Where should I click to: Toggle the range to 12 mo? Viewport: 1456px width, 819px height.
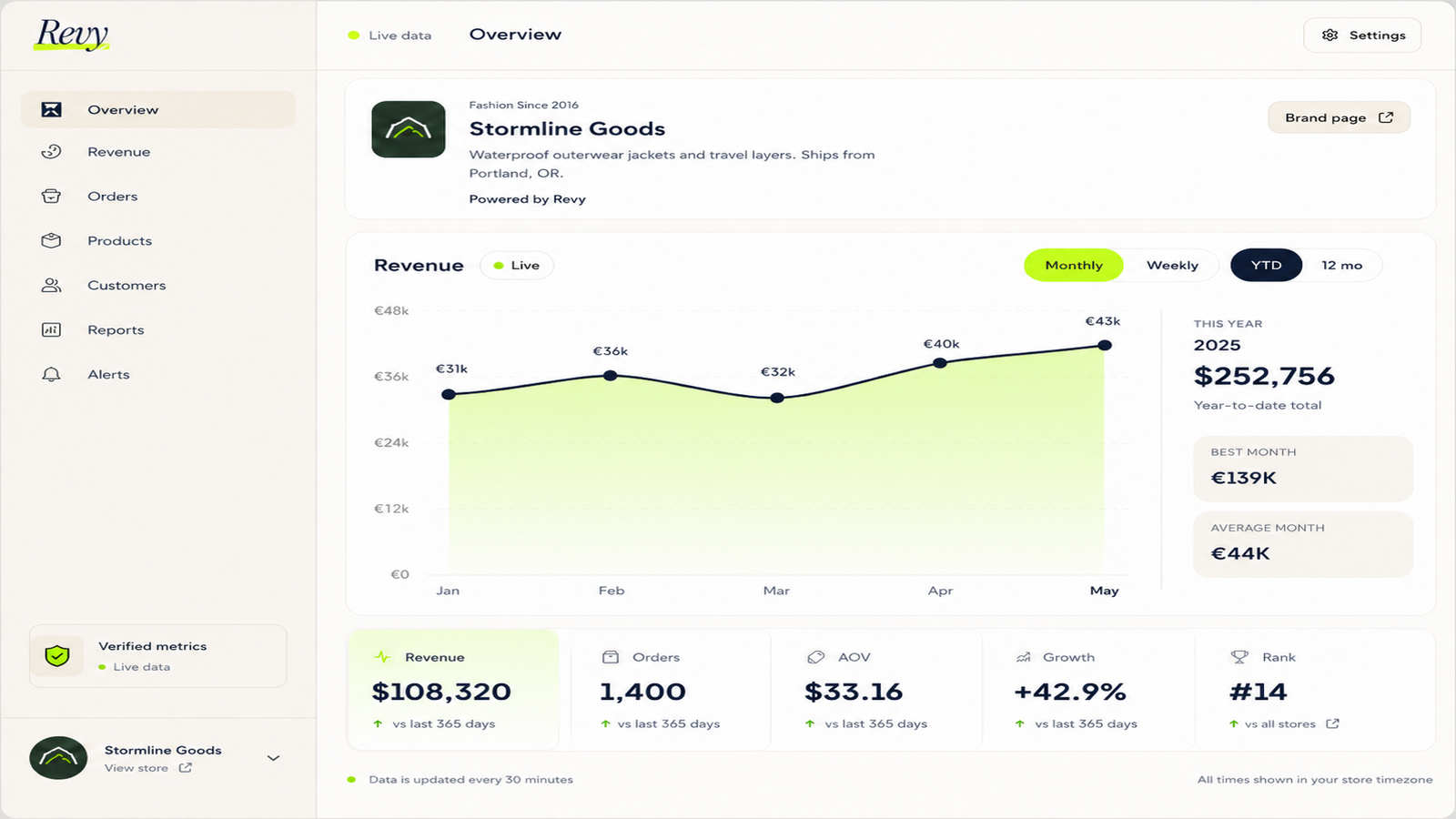pyautogui.click(x=1342, y=266)
